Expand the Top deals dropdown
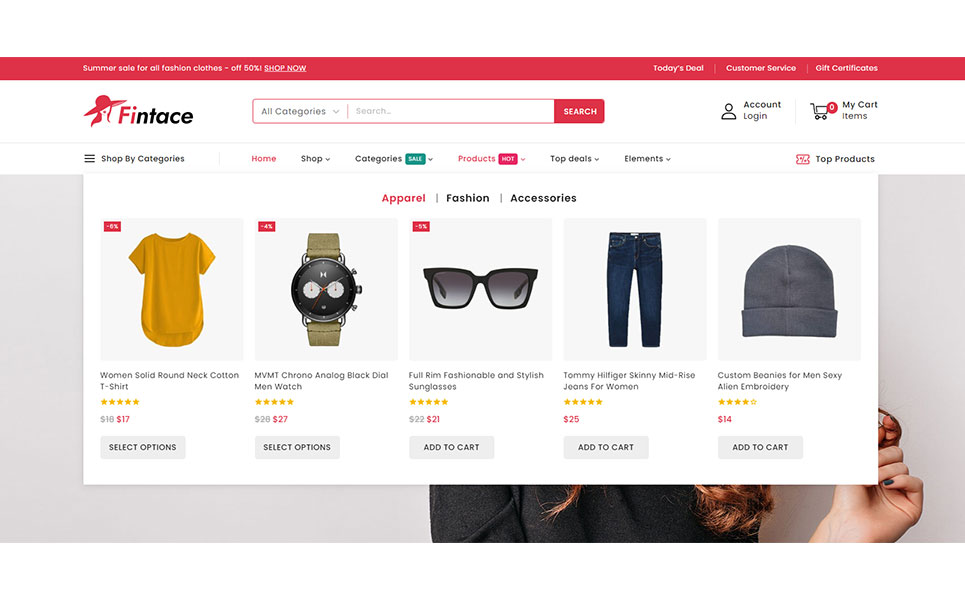Screen dimensions: 965x600 click(x=574, y=159)
